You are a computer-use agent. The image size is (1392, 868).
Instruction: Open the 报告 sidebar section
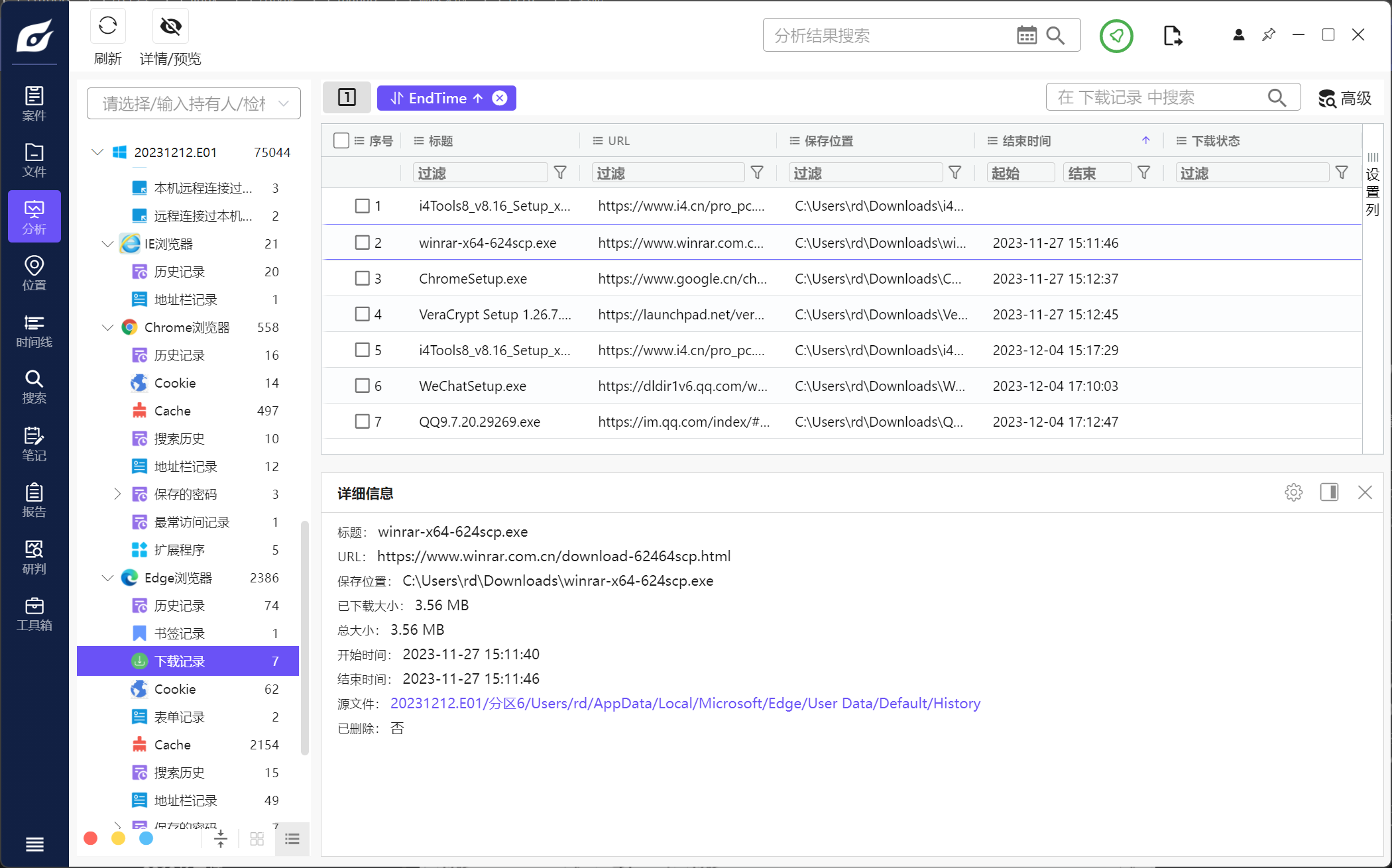[34, 500]
